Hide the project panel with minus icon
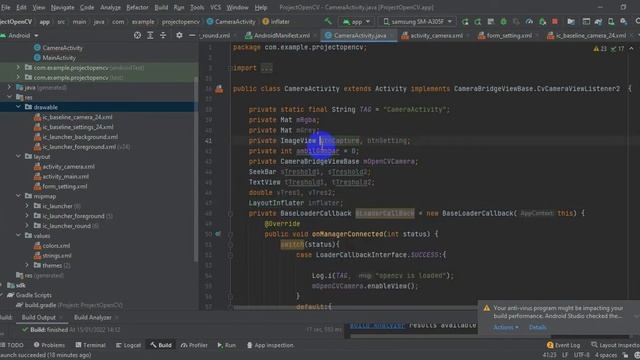Screen dimensions: 640x360 [191, 36]
